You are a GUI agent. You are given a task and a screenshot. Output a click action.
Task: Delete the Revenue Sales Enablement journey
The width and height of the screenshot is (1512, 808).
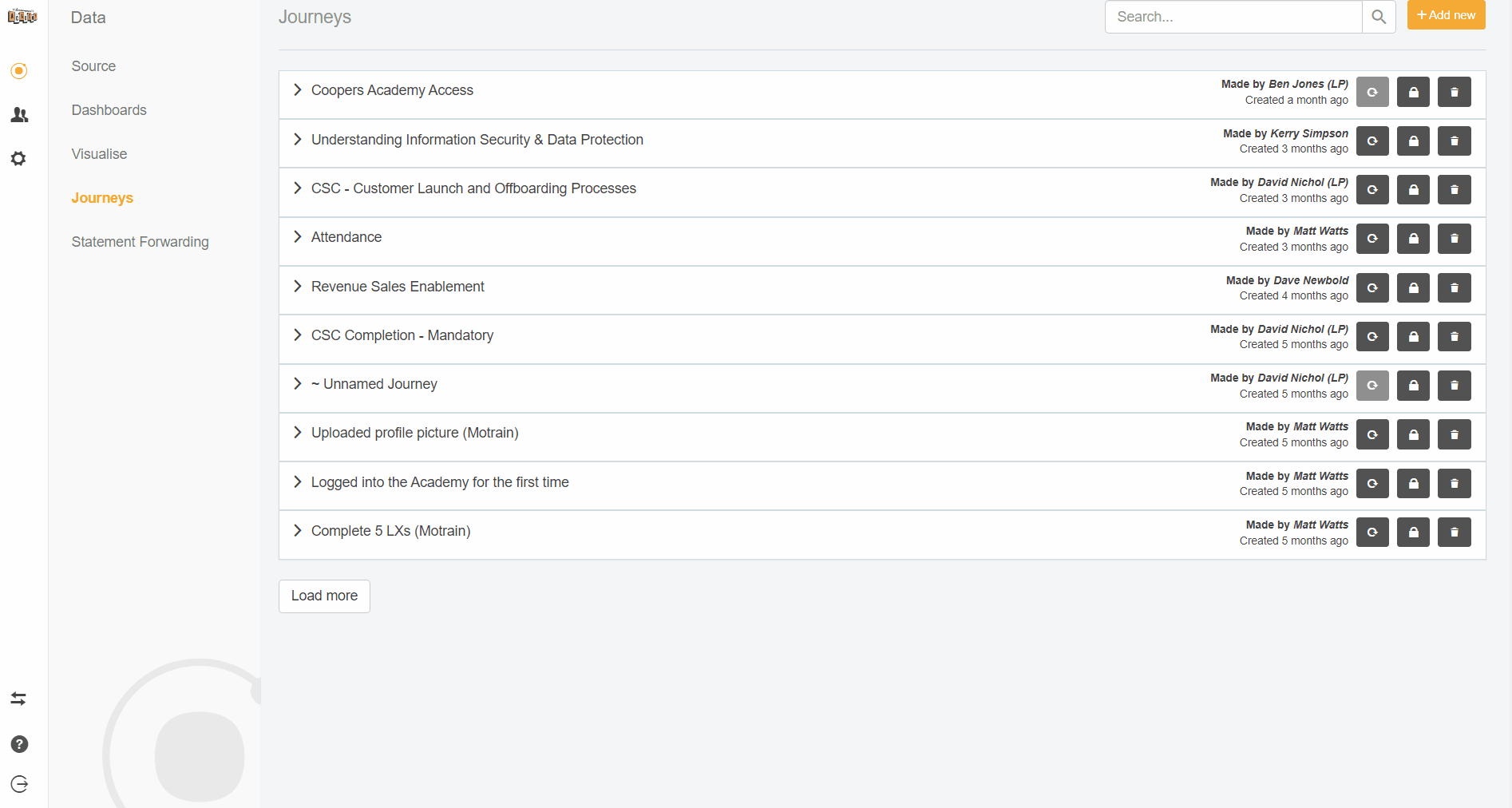[1454, 288]
